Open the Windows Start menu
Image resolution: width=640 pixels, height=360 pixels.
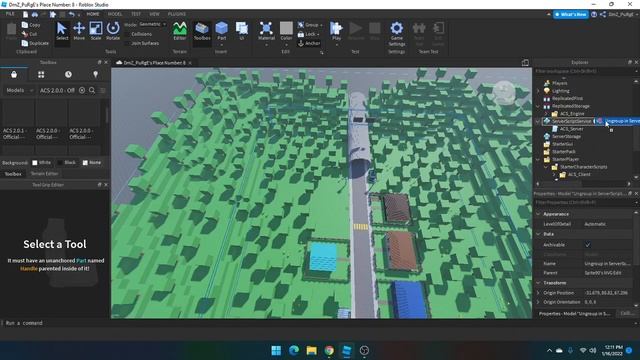(276, 351)
